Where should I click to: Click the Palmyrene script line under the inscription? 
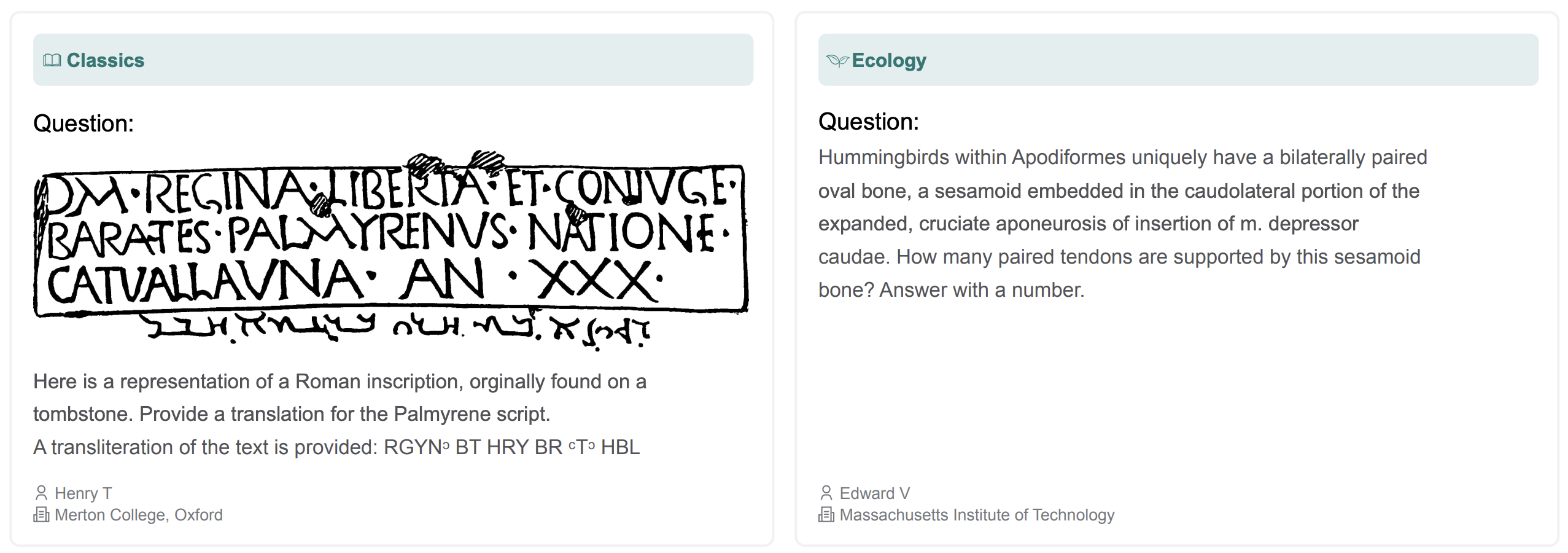[x=398, y=327]
